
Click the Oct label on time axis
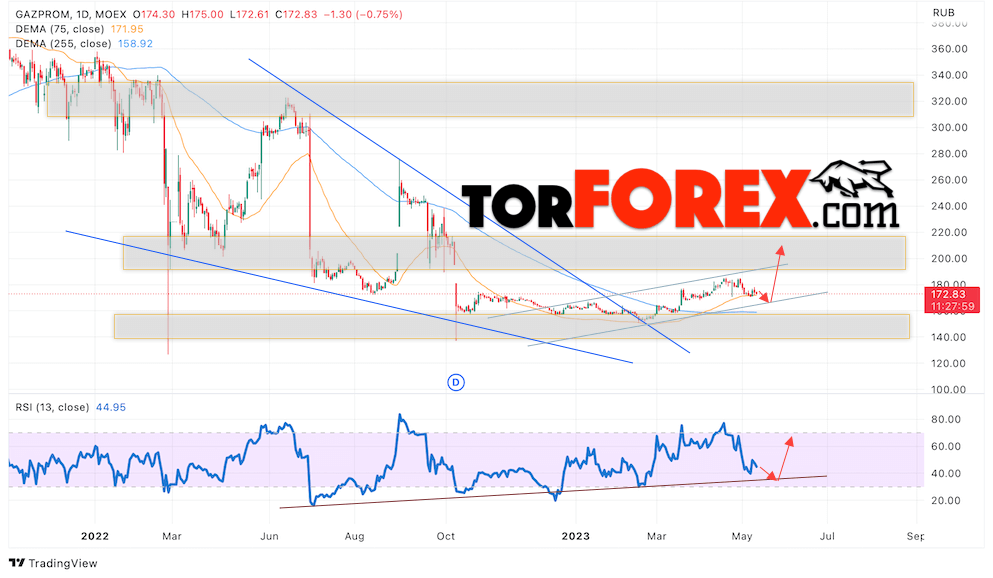point(446,536)
